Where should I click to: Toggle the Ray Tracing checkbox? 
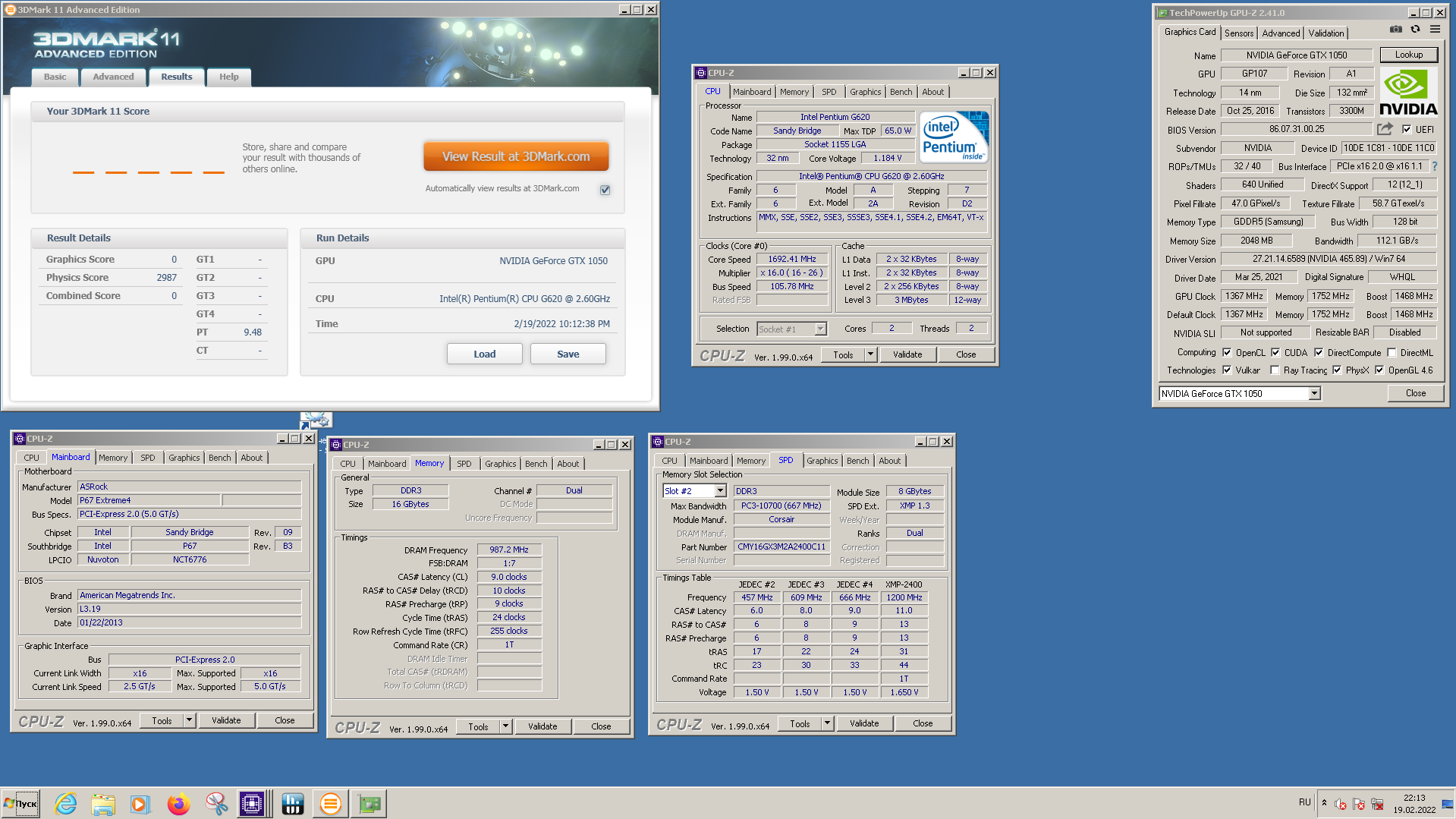(x=1275, y=370)
